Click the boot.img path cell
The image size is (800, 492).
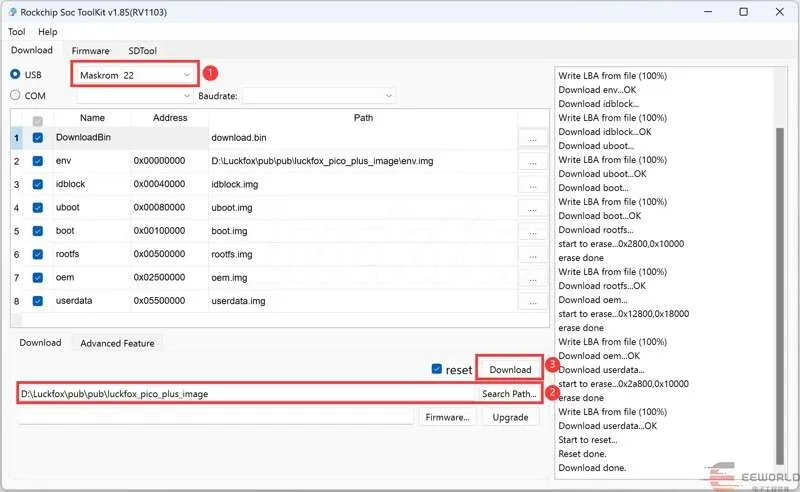click(x=363, y=231)
